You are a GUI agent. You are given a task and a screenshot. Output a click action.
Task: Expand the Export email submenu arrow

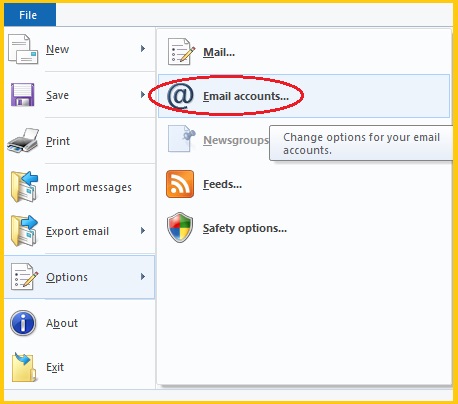(143, 231)
